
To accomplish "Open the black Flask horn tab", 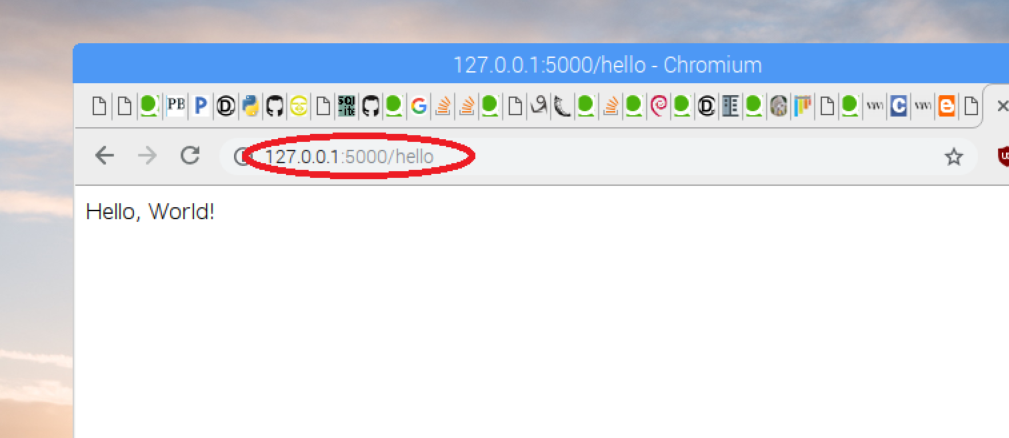I will point(562,105).
